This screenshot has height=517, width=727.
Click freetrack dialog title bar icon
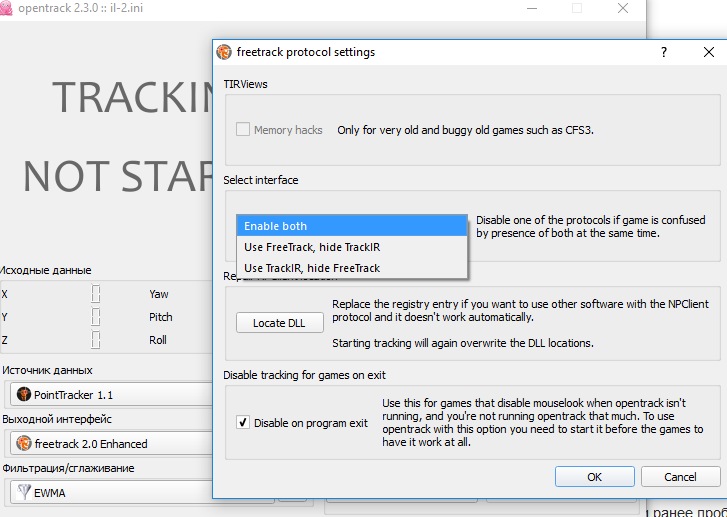click(x=224, y=52)
